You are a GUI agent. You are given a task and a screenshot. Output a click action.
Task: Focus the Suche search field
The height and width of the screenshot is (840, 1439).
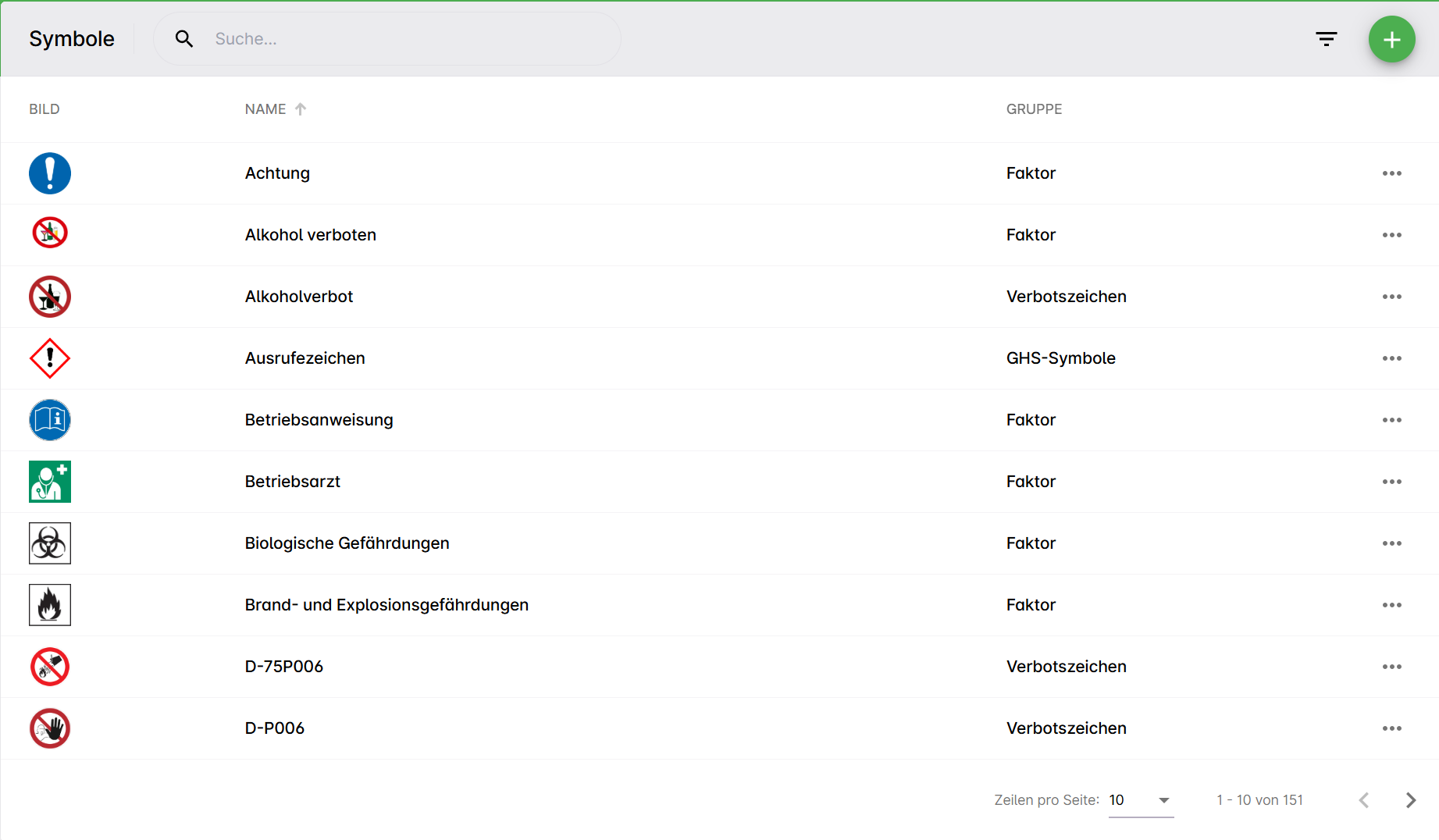[406, 39]
